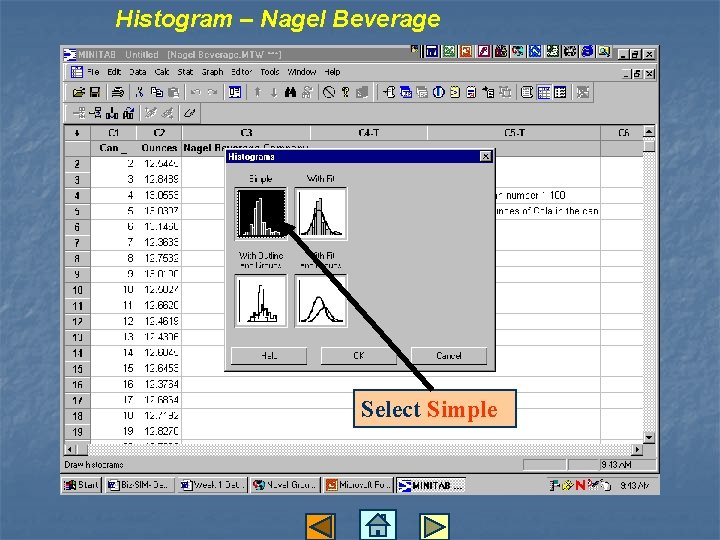
Task: Select With Fit and Groups thumbnail
Action: click(x=321, y=301)
